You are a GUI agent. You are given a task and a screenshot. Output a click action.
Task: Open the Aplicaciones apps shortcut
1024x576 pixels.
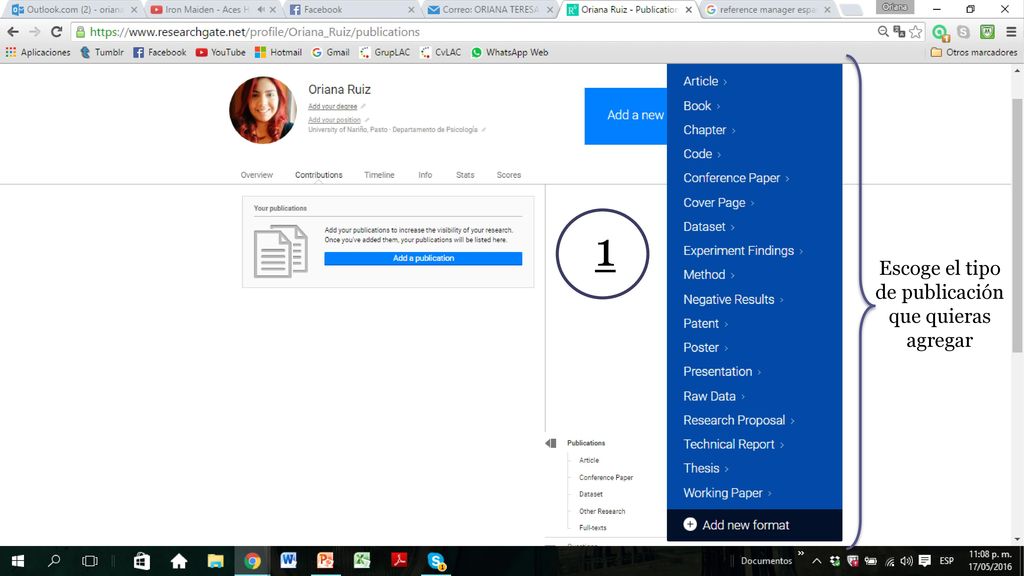[x=38, y=52]
